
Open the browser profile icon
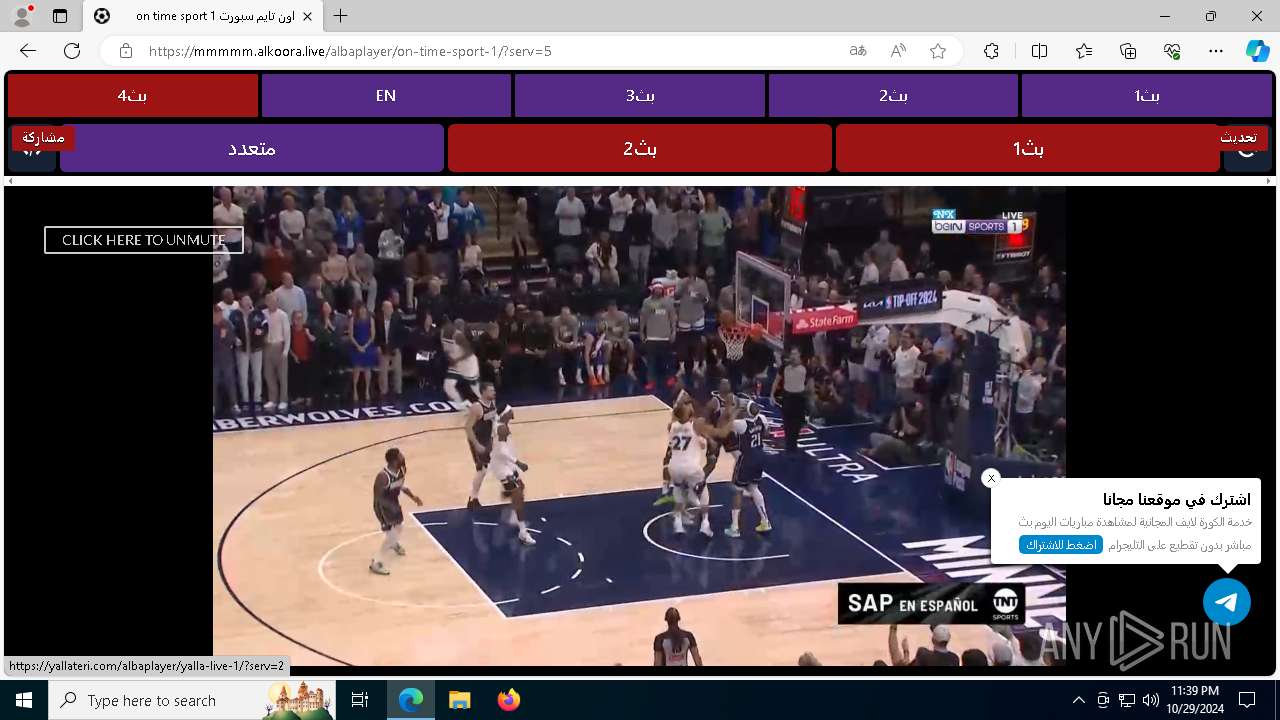22,16
